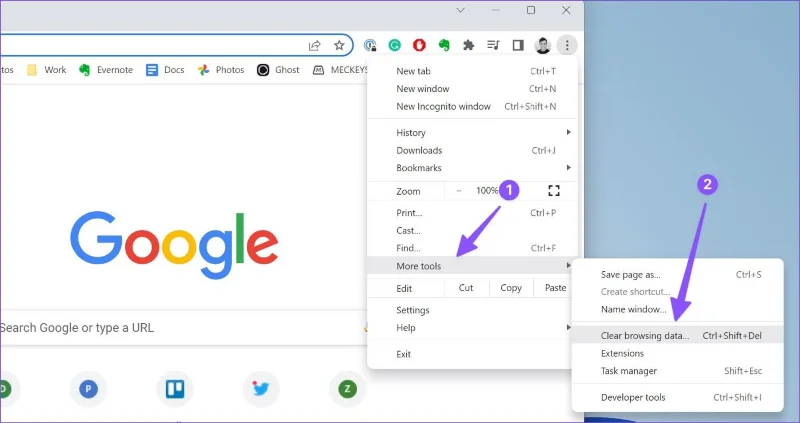
Task: Open the Twitter shortcut tile
Action: click(x=261, y=389)
